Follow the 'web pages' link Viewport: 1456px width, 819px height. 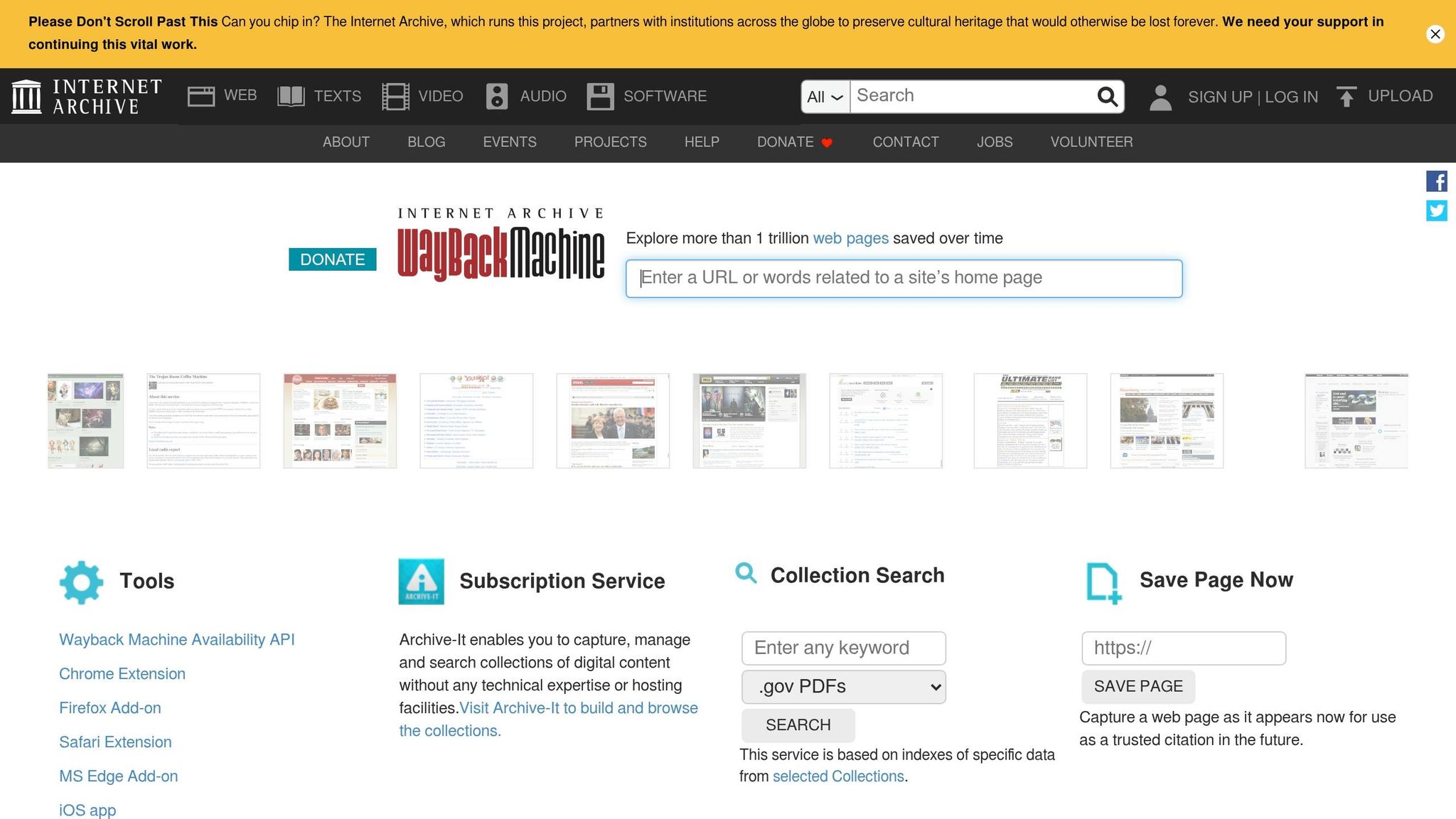pyautogui.click(x=850, y=239)
